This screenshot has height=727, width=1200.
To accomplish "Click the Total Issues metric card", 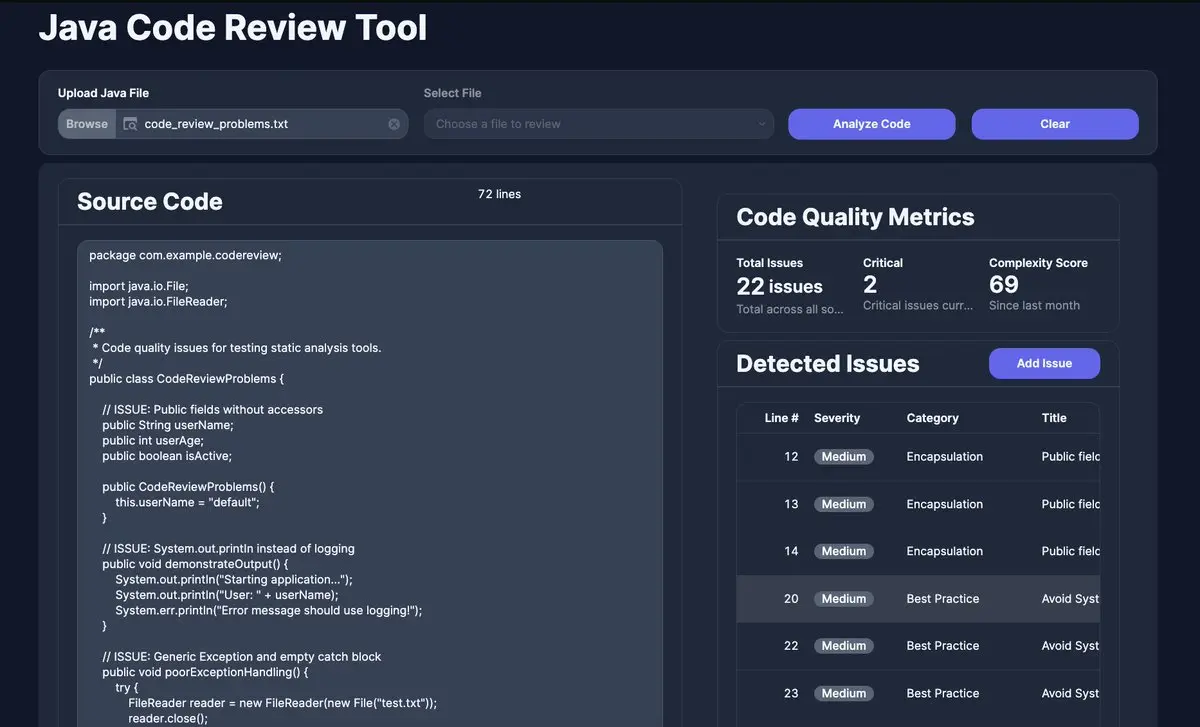I will (x=790, y=286).
